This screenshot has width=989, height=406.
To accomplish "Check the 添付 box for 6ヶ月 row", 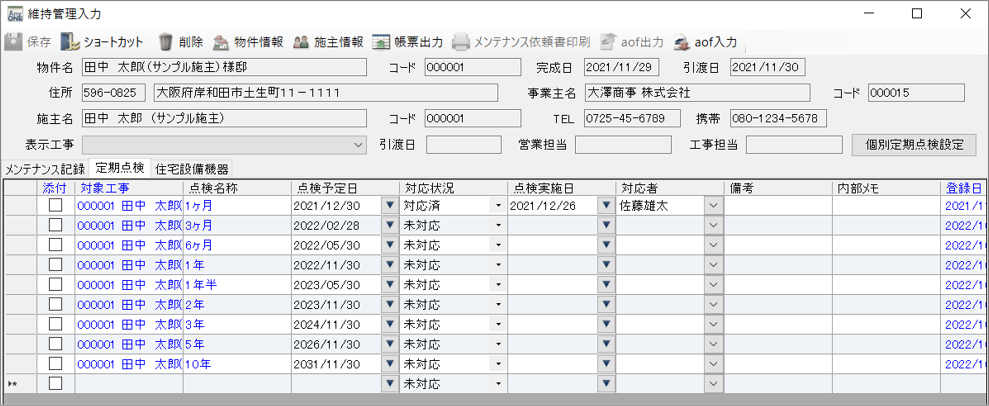I will pos(56,245).
